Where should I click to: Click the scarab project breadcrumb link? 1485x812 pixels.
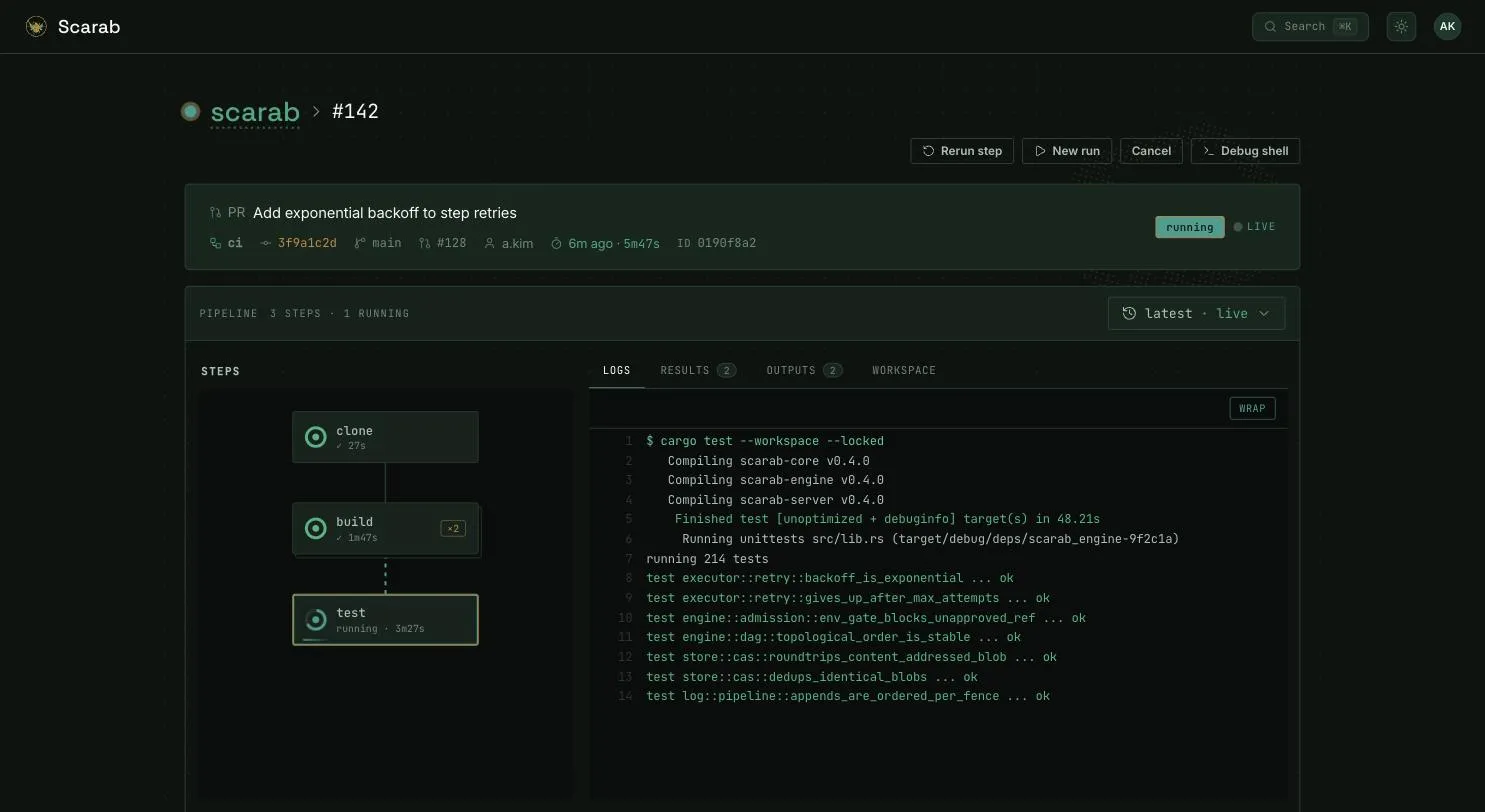[x=255, y=112]
